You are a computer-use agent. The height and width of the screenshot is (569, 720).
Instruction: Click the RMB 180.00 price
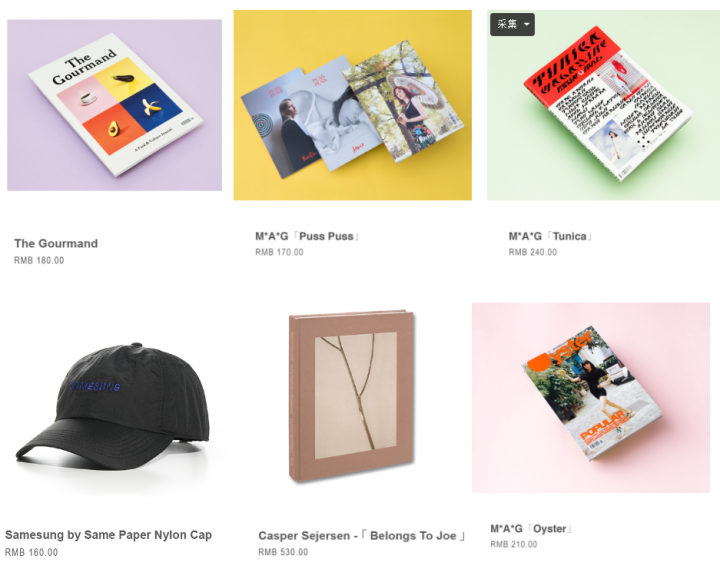coord(39,260)
